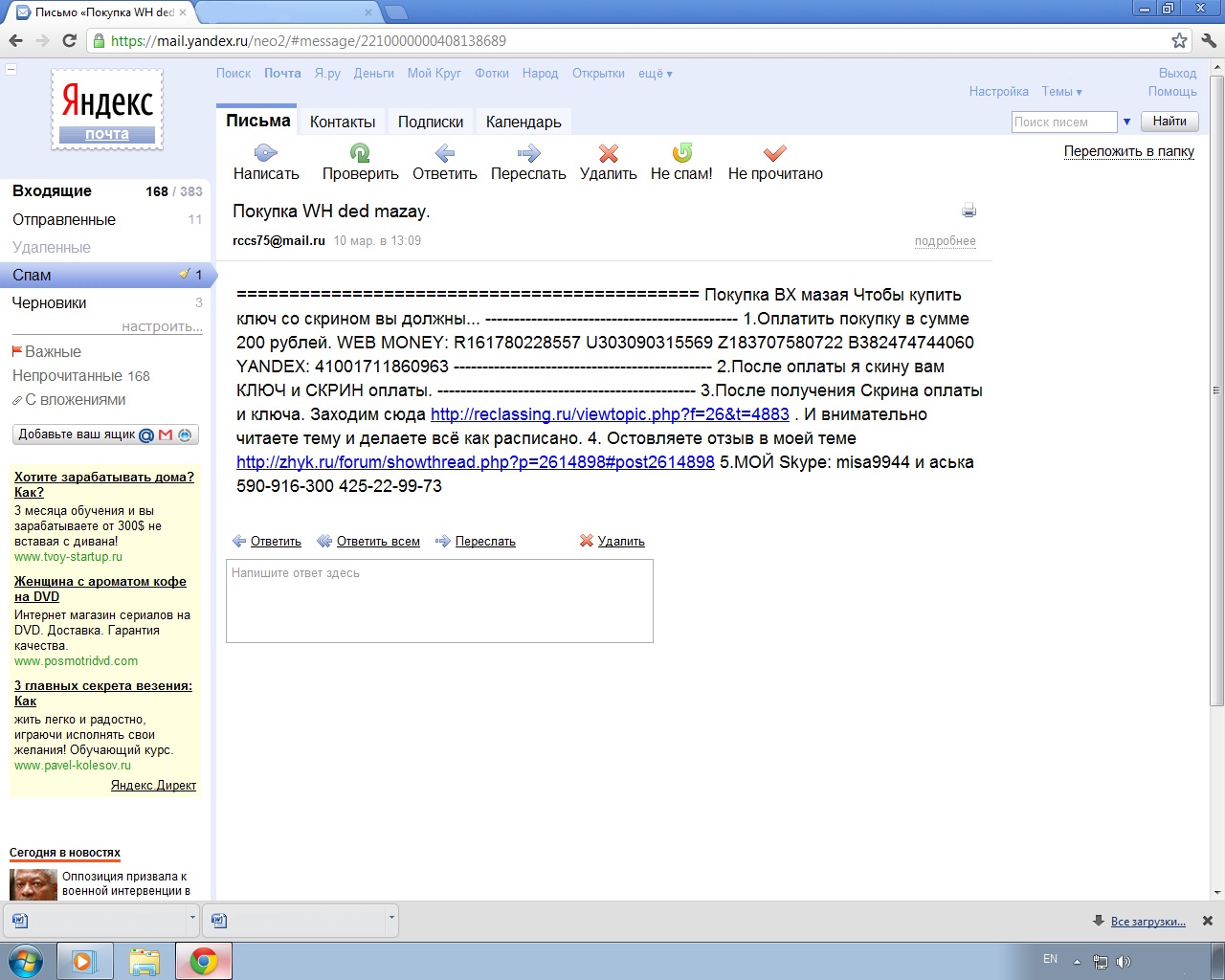Show message details via подробнее
1225x980 pixels.
[x=945, y=241]
